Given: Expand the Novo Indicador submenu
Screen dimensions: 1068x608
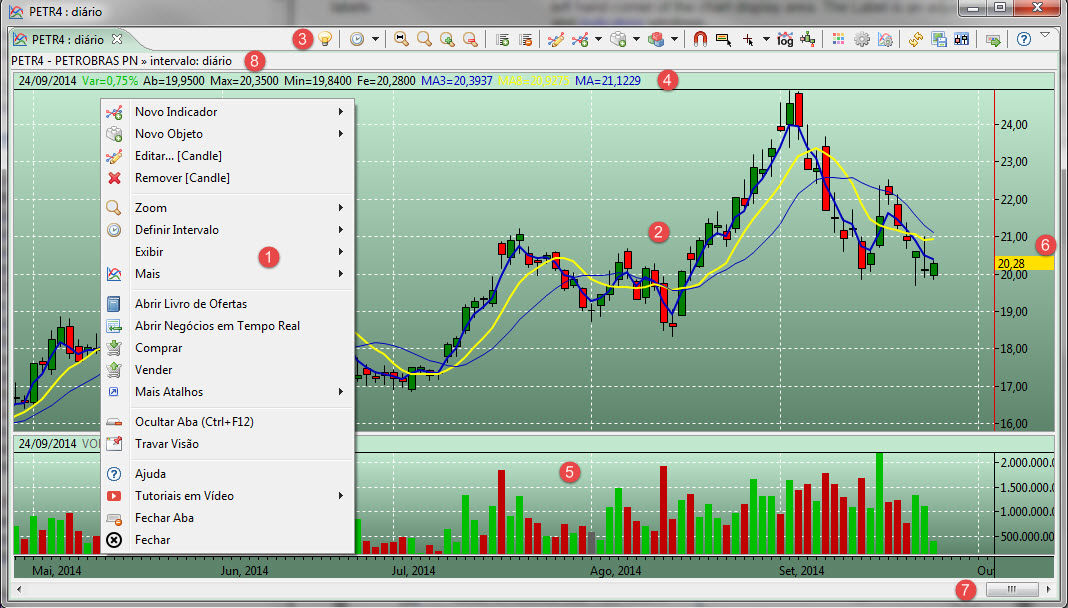Looking at the screenshot, I should pyautogui.click(x=228, y=112).
